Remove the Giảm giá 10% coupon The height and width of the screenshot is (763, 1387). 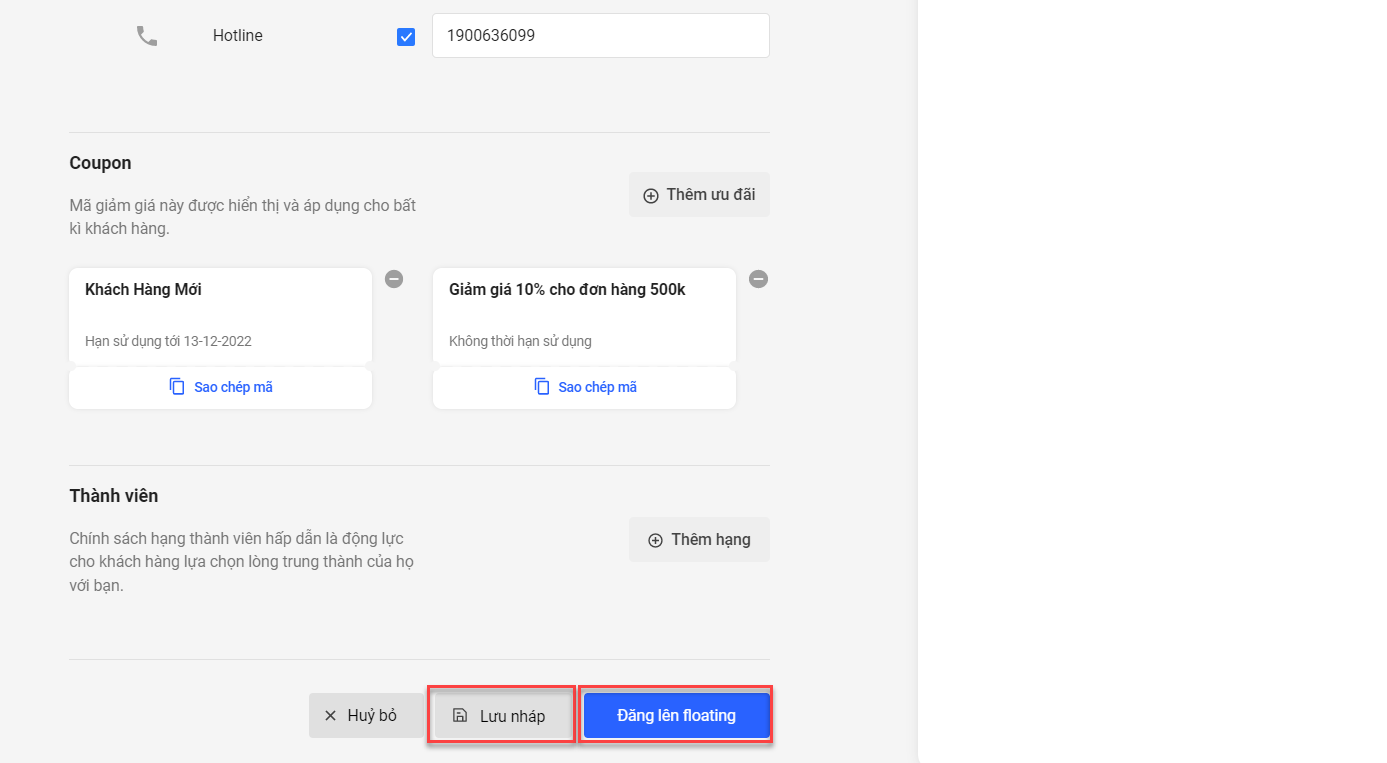click(x=759, y=279)
